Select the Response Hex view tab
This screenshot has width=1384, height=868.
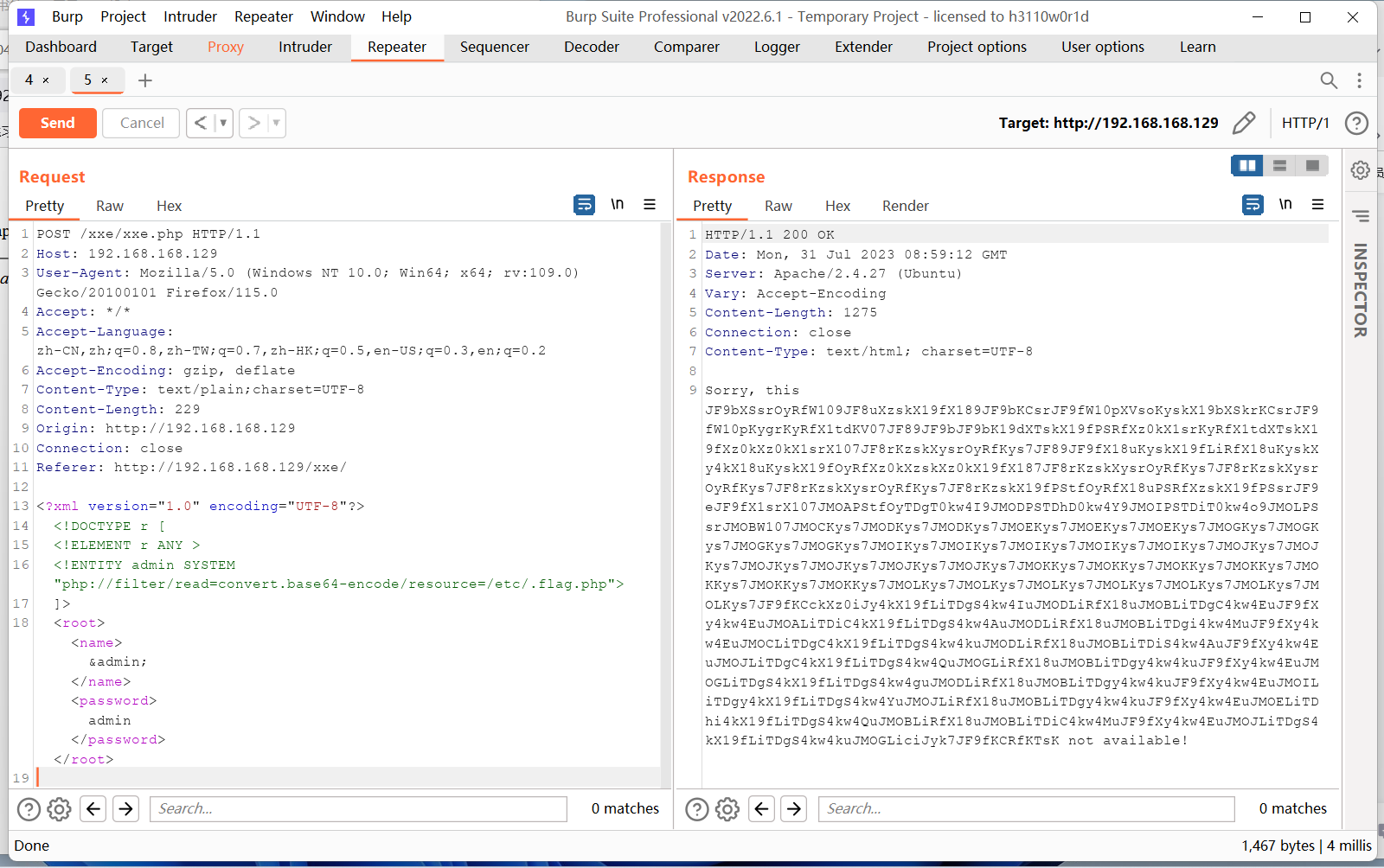tap(838, 206)
